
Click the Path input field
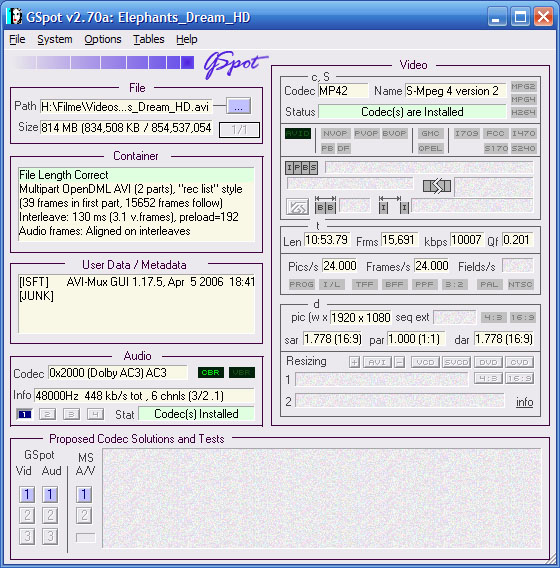click(x=126, y=107)
